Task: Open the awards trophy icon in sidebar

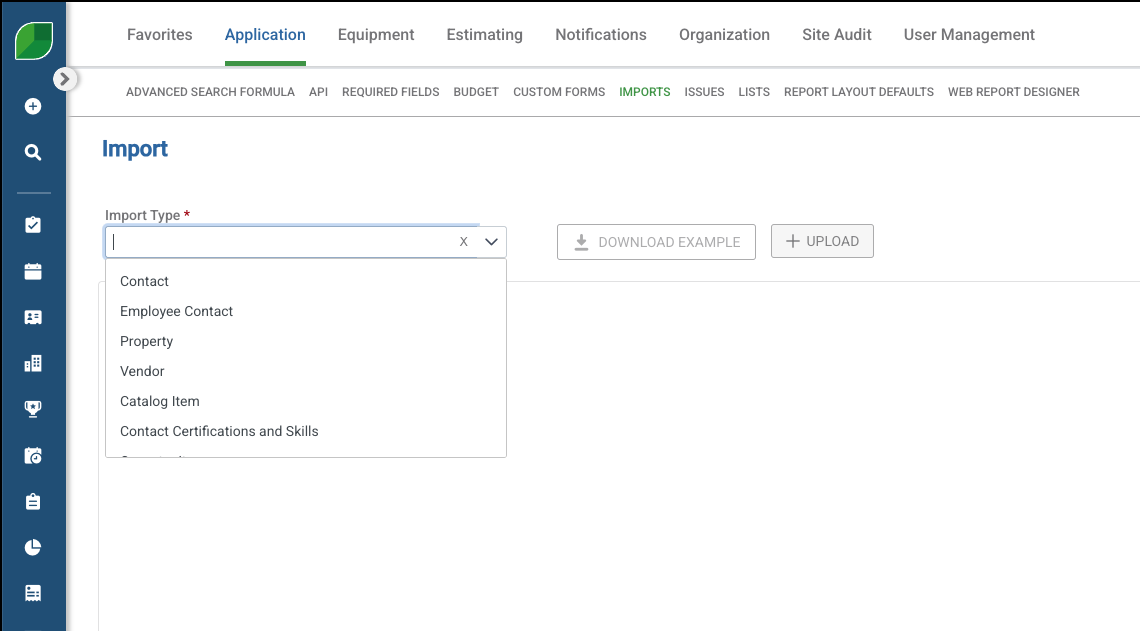Action: (x=33, y=409)
